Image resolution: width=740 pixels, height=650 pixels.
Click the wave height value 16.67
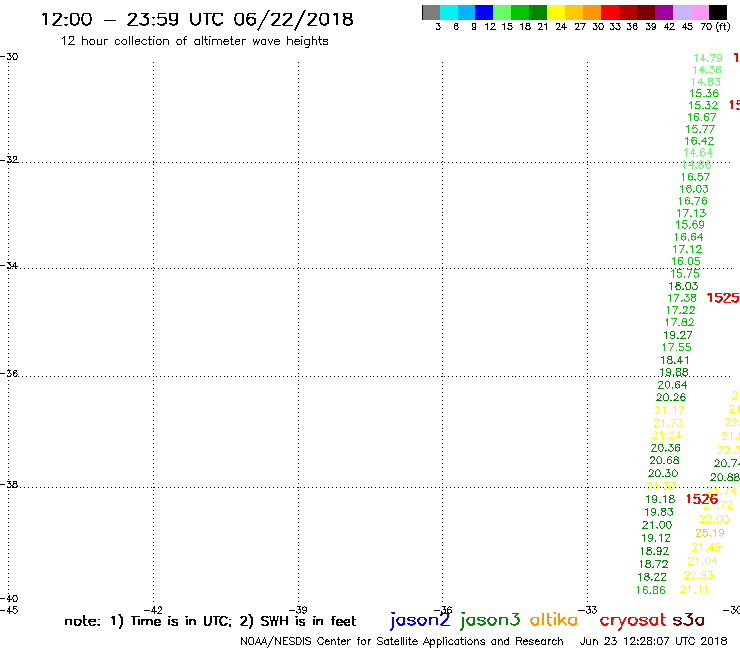[x=701, y=117]
